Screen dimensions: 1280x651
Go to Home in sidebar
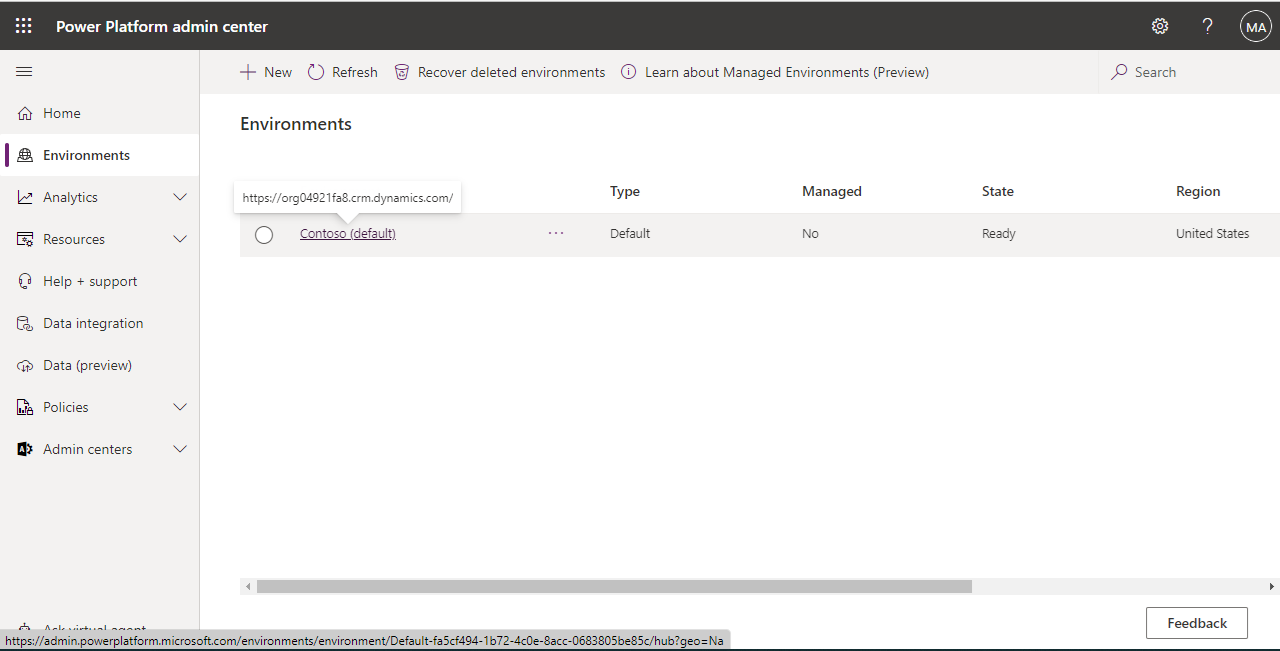coord(99,113)
